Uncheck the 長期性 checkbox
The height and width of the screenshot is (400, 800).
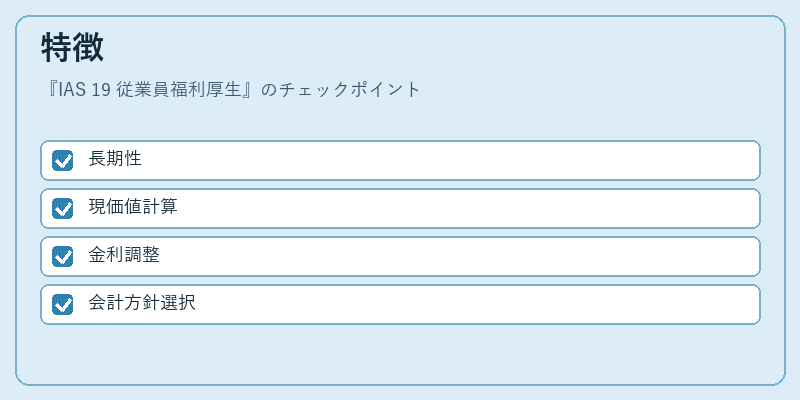[x=63, y=160]
